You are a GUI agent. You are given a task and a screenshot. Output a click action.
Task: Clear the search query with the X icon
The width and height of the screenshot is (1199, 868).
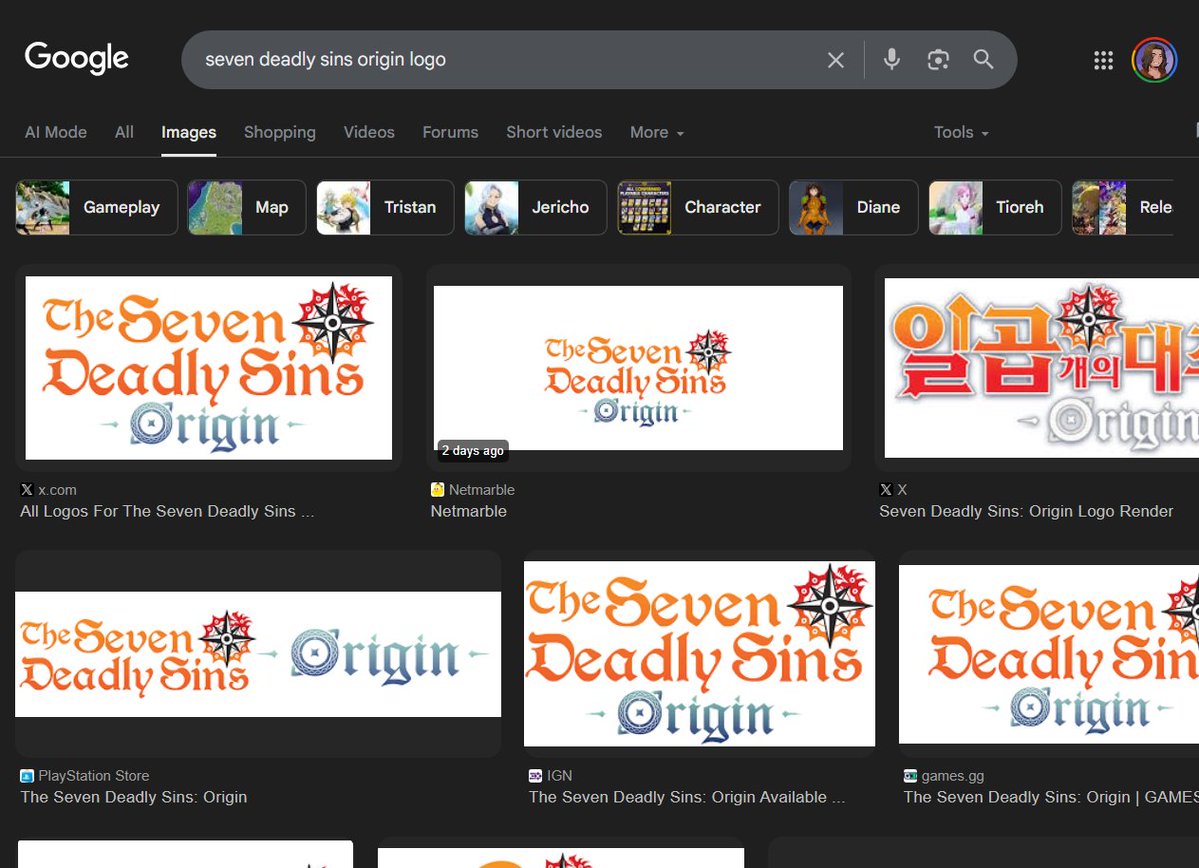836,60
